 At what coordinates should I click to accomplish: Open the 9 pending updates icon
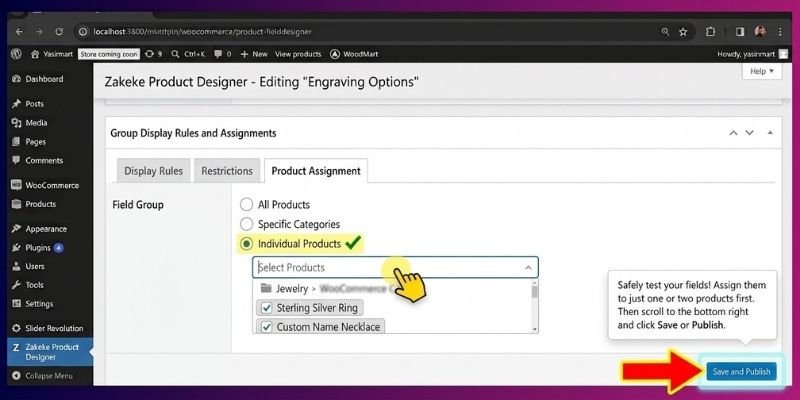[153, 54]
